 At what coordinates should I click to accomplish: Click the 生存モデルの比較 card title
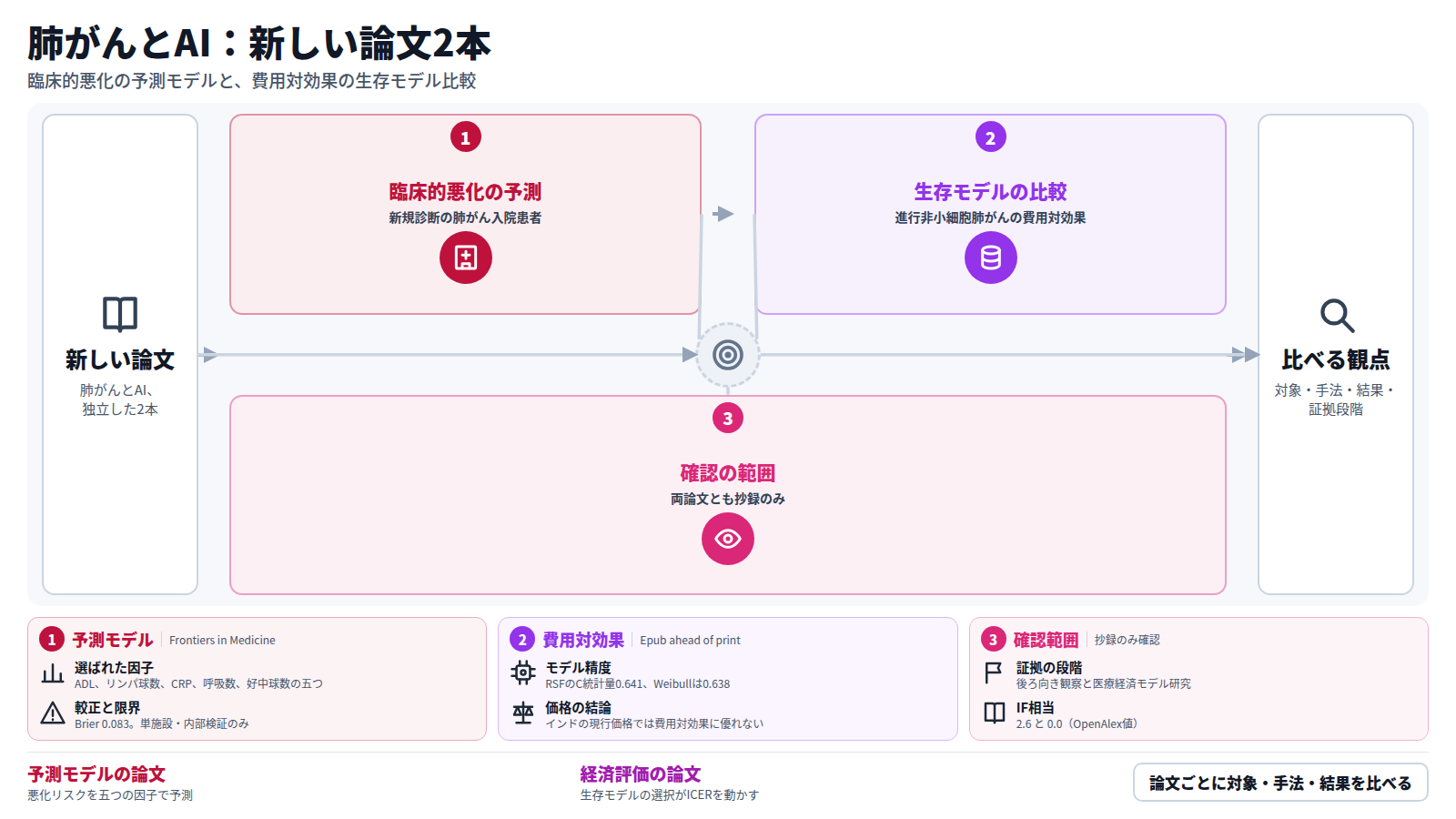[990, 192]
